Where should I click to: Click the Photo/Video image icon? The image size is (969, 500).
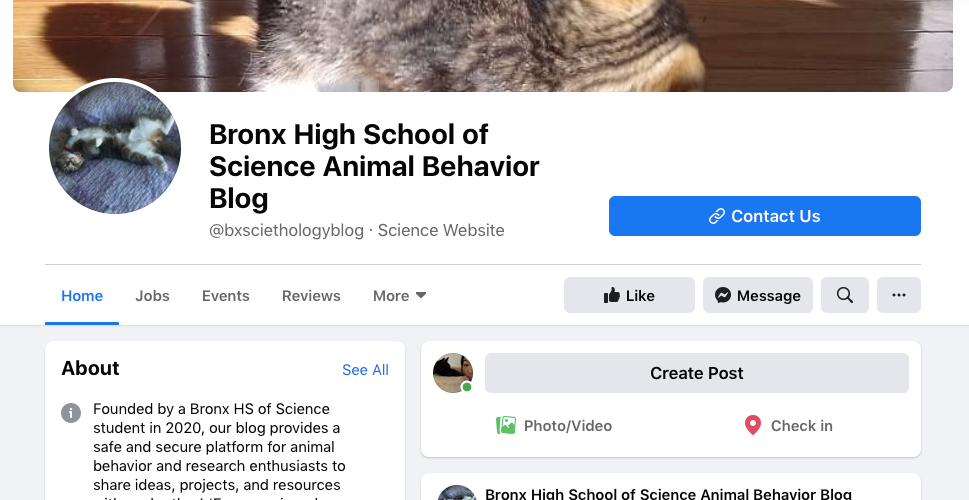pos(506,425)
